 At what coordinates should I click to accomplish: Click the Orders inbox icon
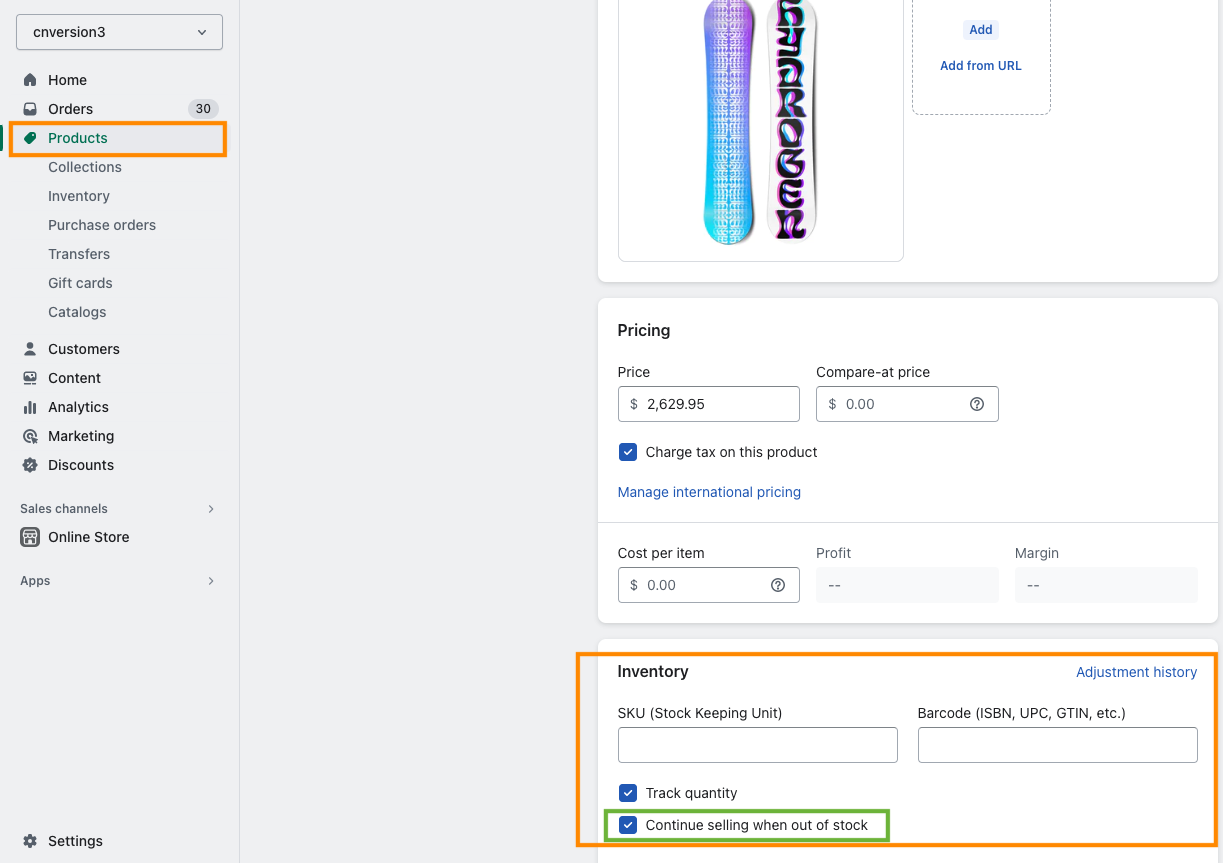tap(30, 109)
